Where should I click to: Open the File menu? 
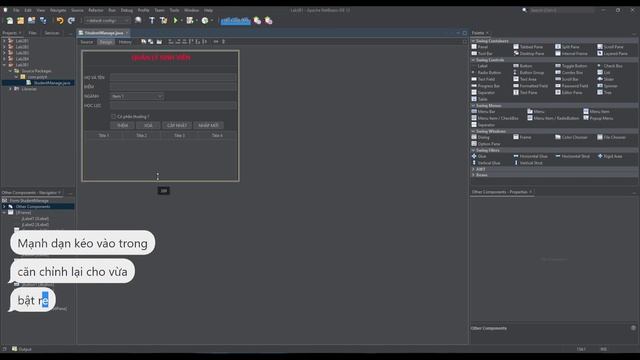[x=16, y=10]
